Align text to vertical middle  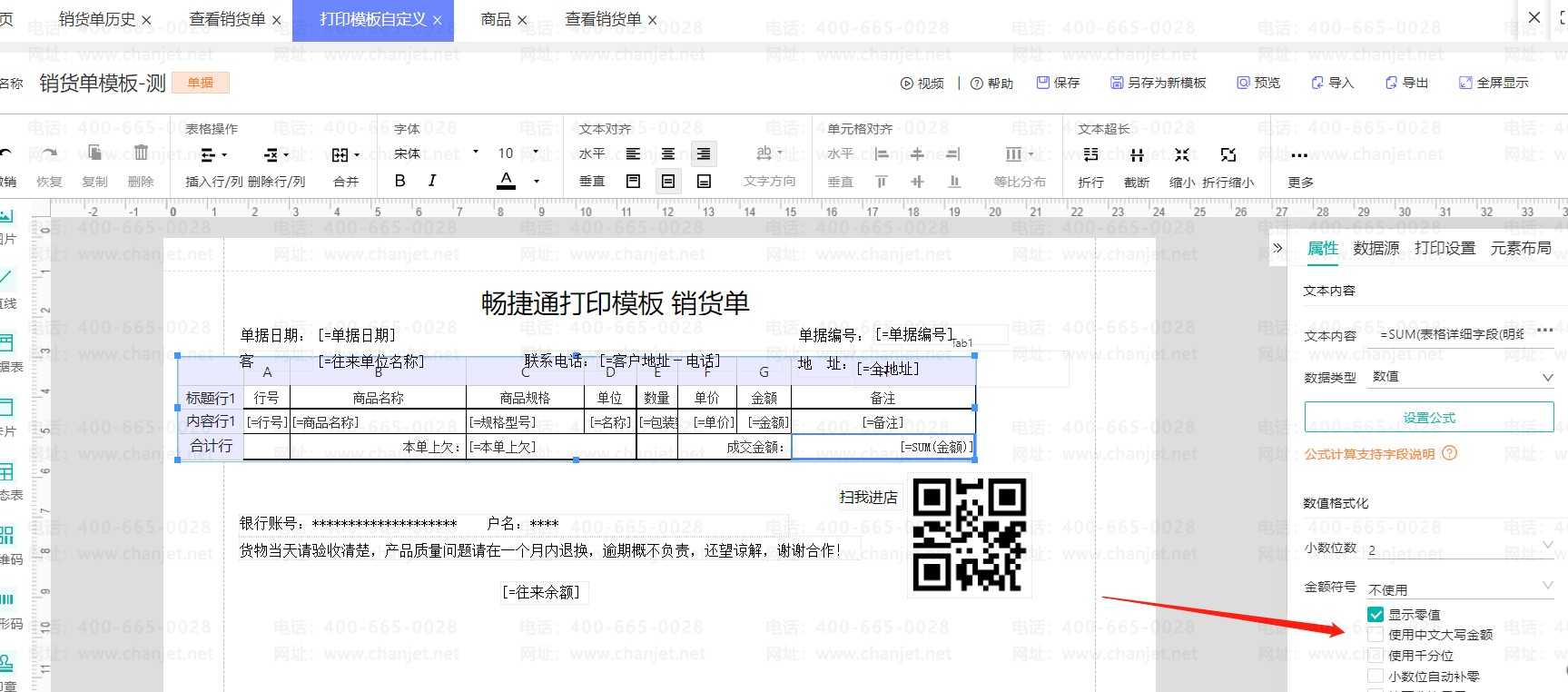click(x=668, y=182)
